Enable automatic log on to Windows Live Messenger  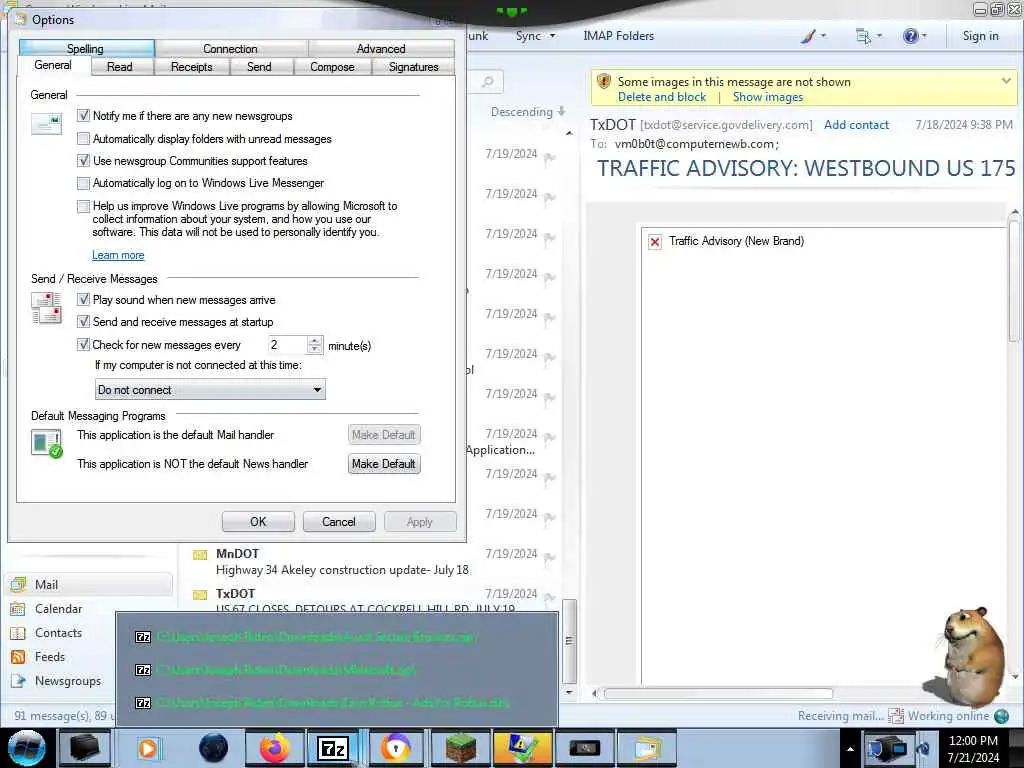83,183
